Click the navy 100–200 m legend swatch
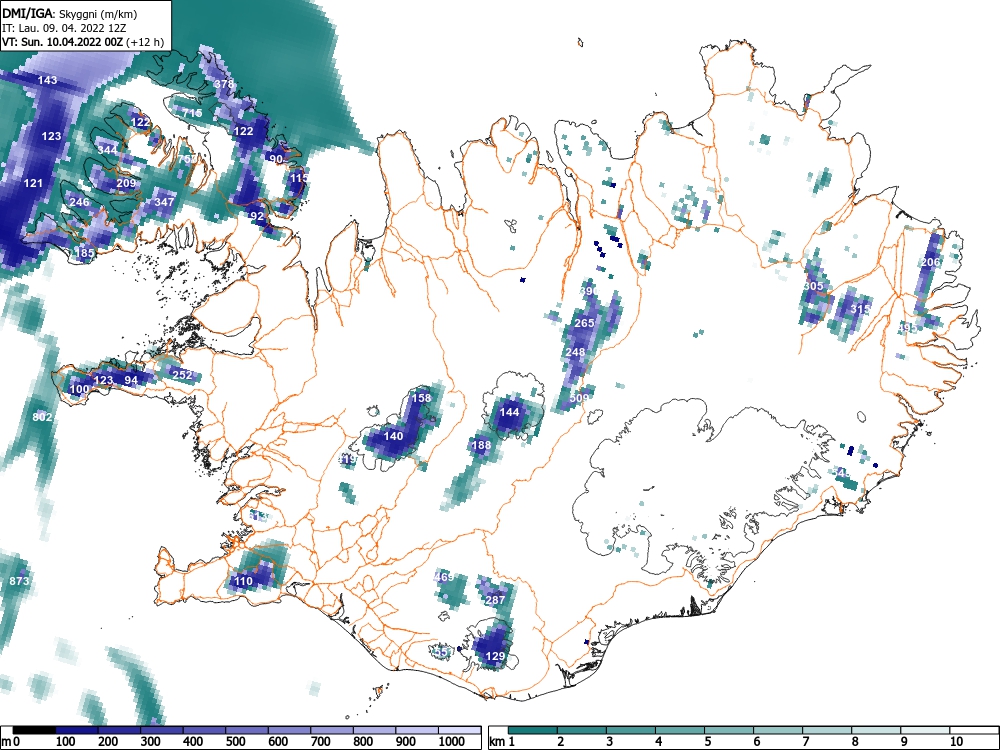Viewport: 1000px width, 750px height. (x=77, y=730)
